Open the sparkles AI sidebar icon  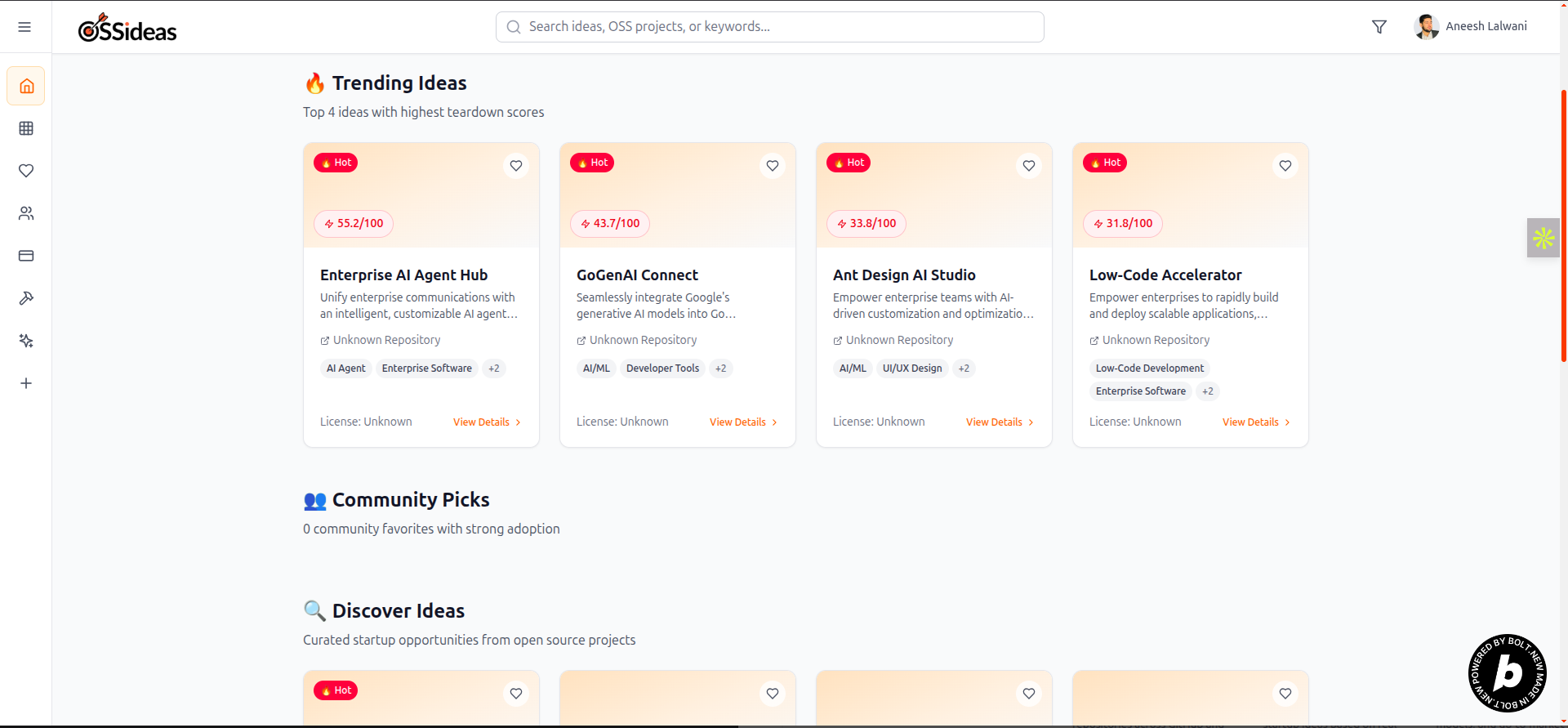pos(26,341)
